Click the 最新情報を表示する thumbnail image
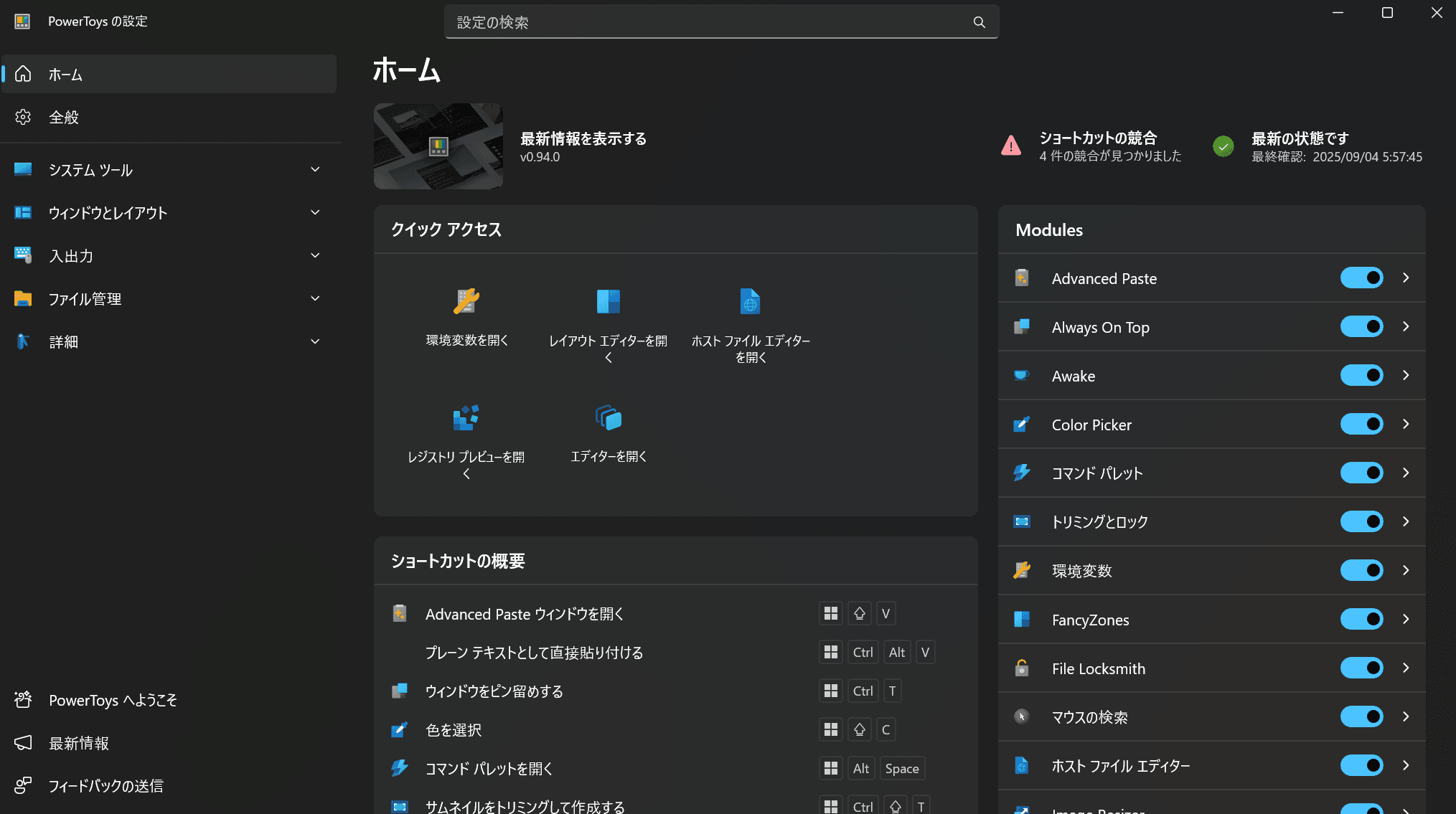The width and height of the screenshot is (1456, 814). pos(438,146)
